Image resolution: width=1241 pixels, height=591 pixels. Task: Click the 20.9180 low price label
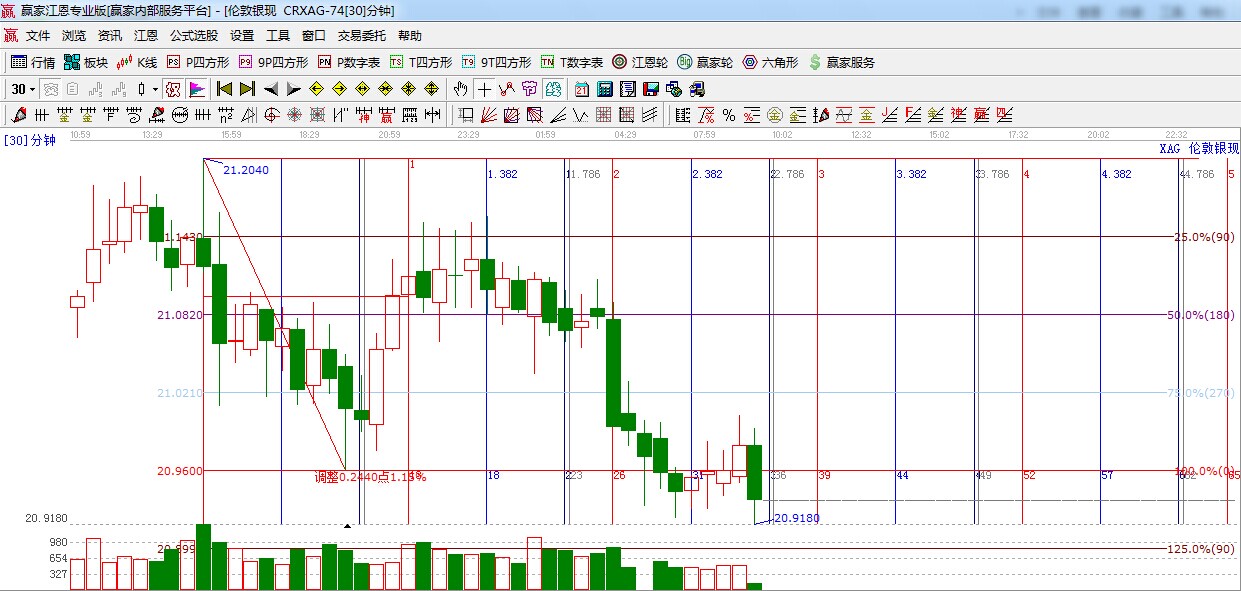796,518
